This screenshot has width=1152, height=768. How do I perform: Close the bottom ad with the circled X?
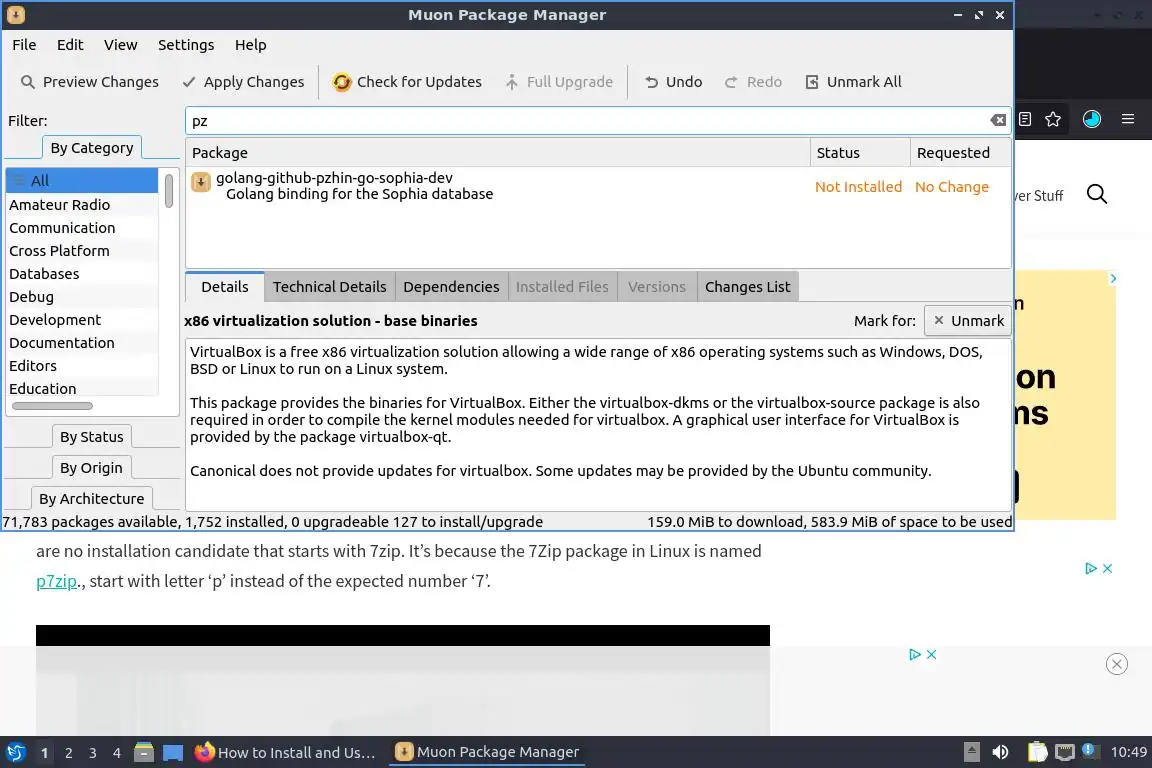tap(1117, 664)
